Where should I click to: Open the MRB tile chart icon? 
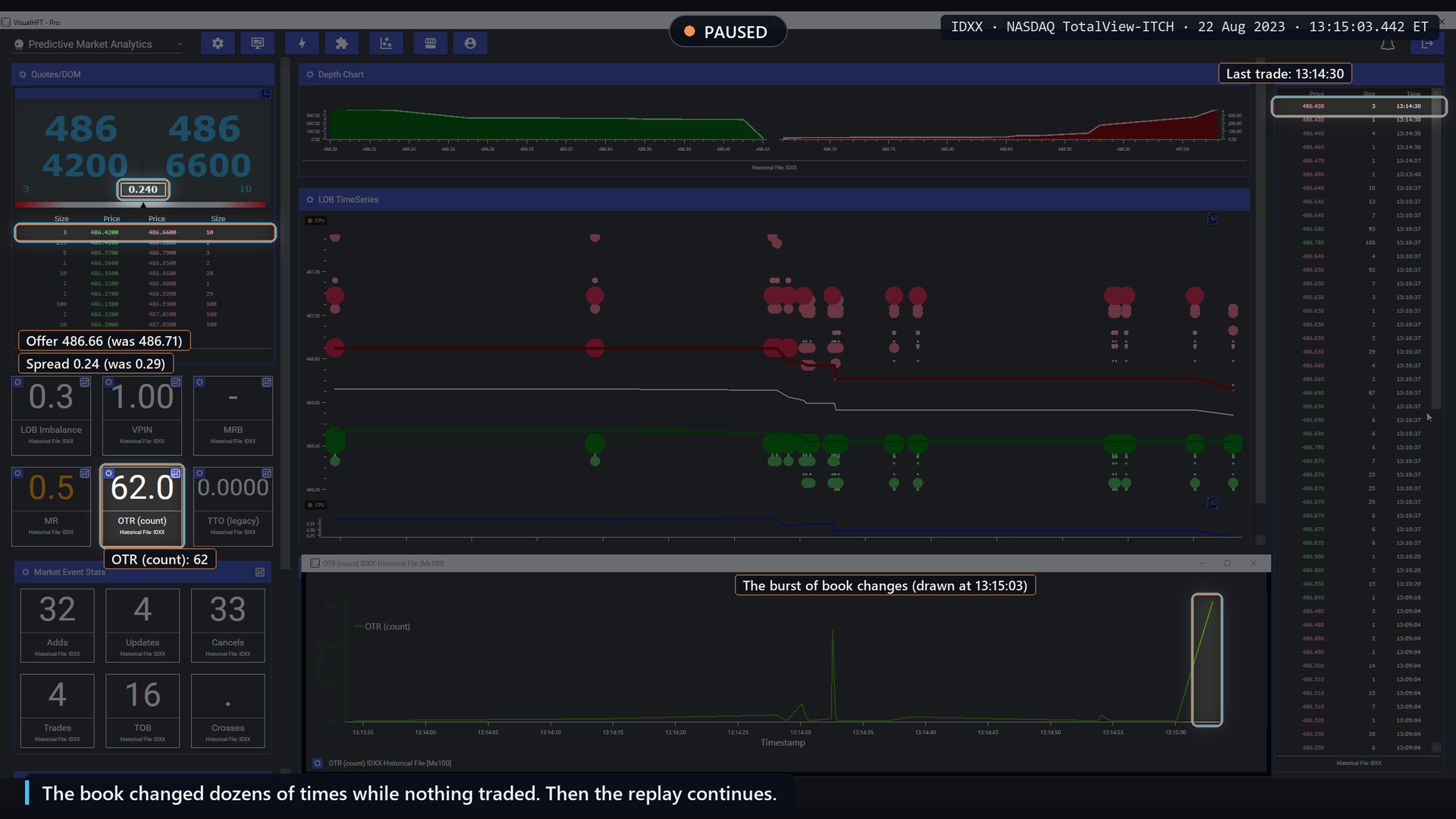point(267,382)
